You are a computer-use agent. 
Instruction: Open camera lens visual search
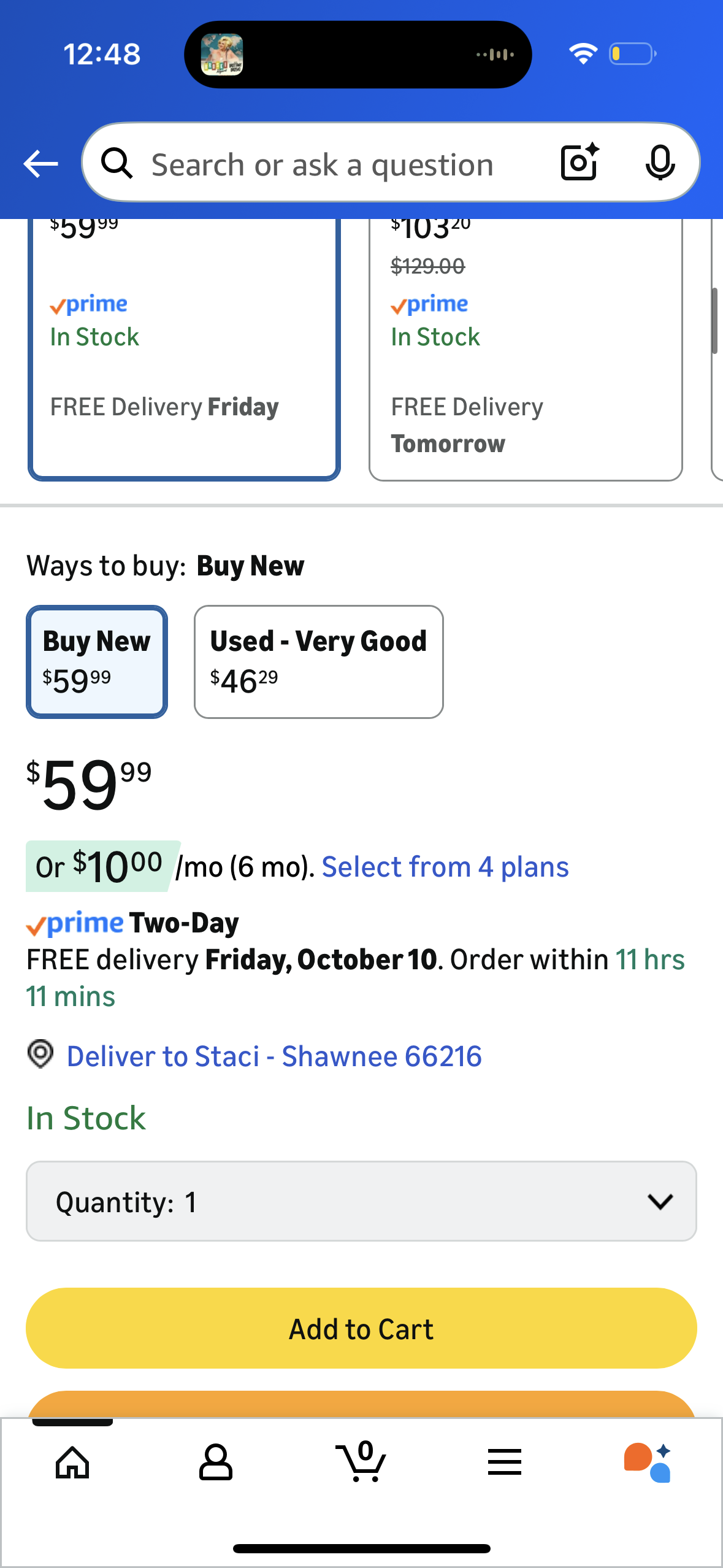[x=579, y=163]
